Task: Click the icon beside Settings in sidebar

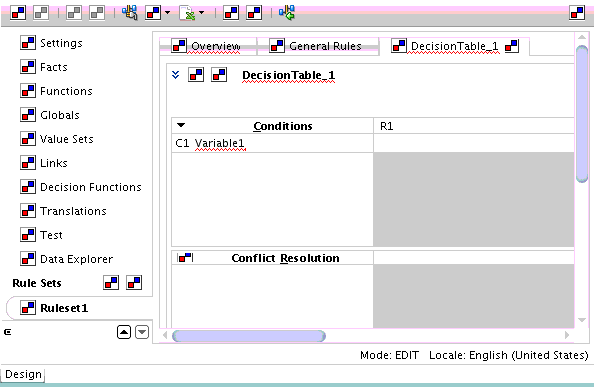Action: 28,43
